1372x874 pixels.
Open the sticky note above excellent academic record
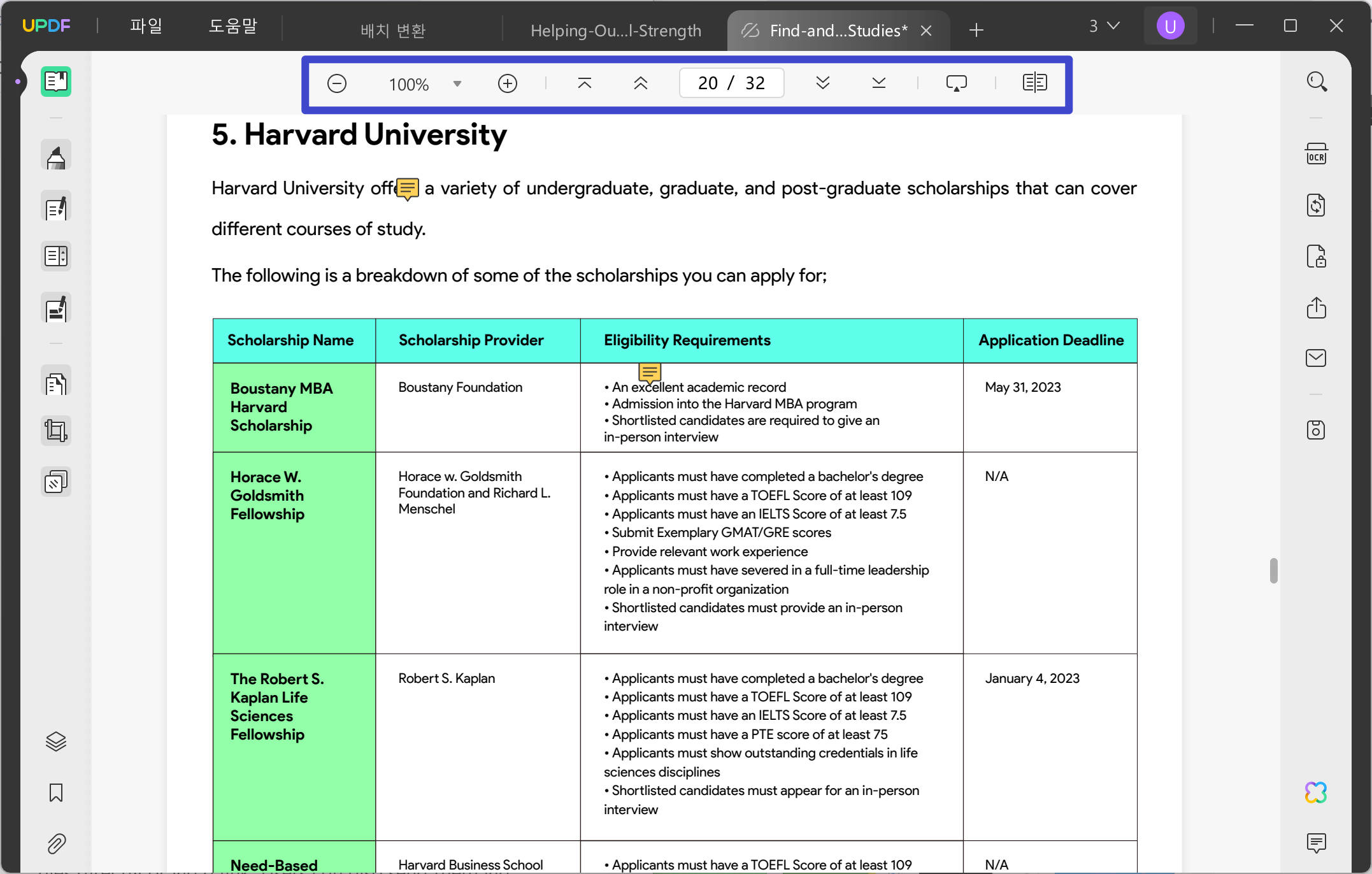(650, 373)
